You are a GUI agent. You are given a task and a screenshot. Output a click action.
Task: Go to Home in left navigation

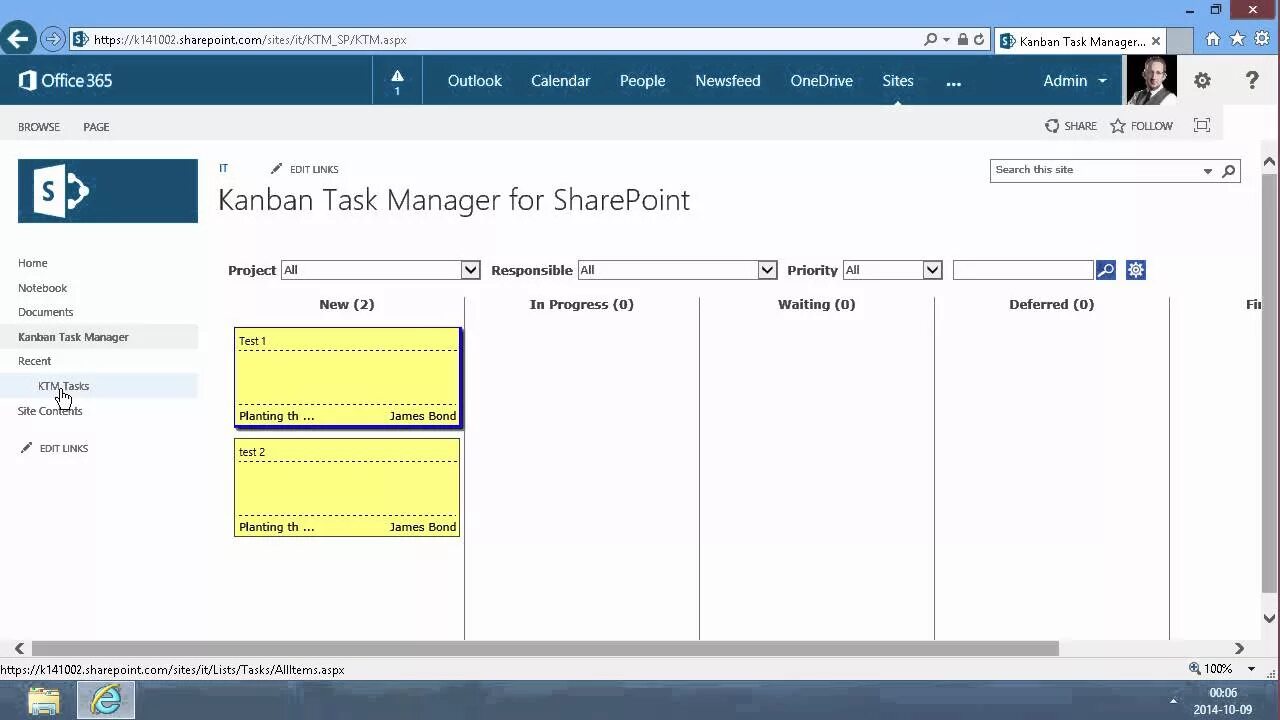[x=33, y=263]
